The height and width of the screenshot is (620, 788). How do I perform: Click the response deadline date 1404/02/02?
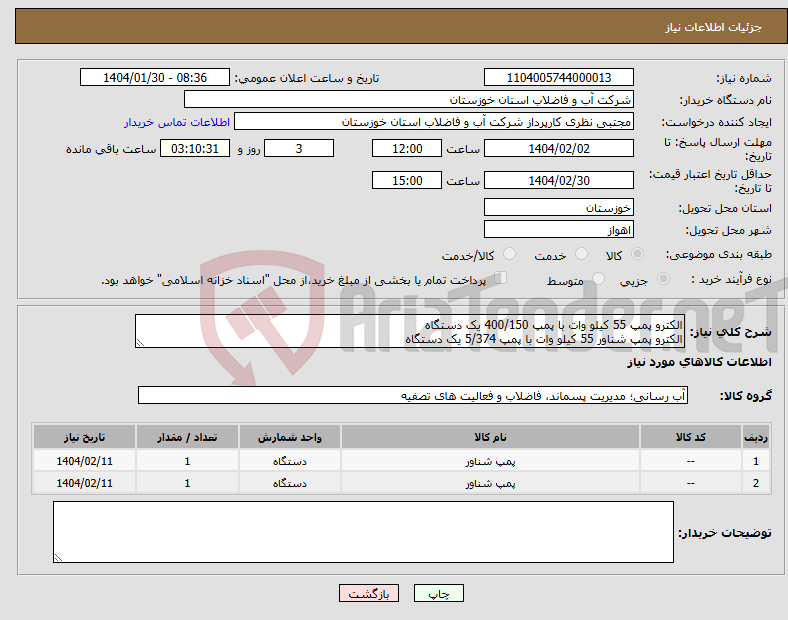(x=559, y=148)
